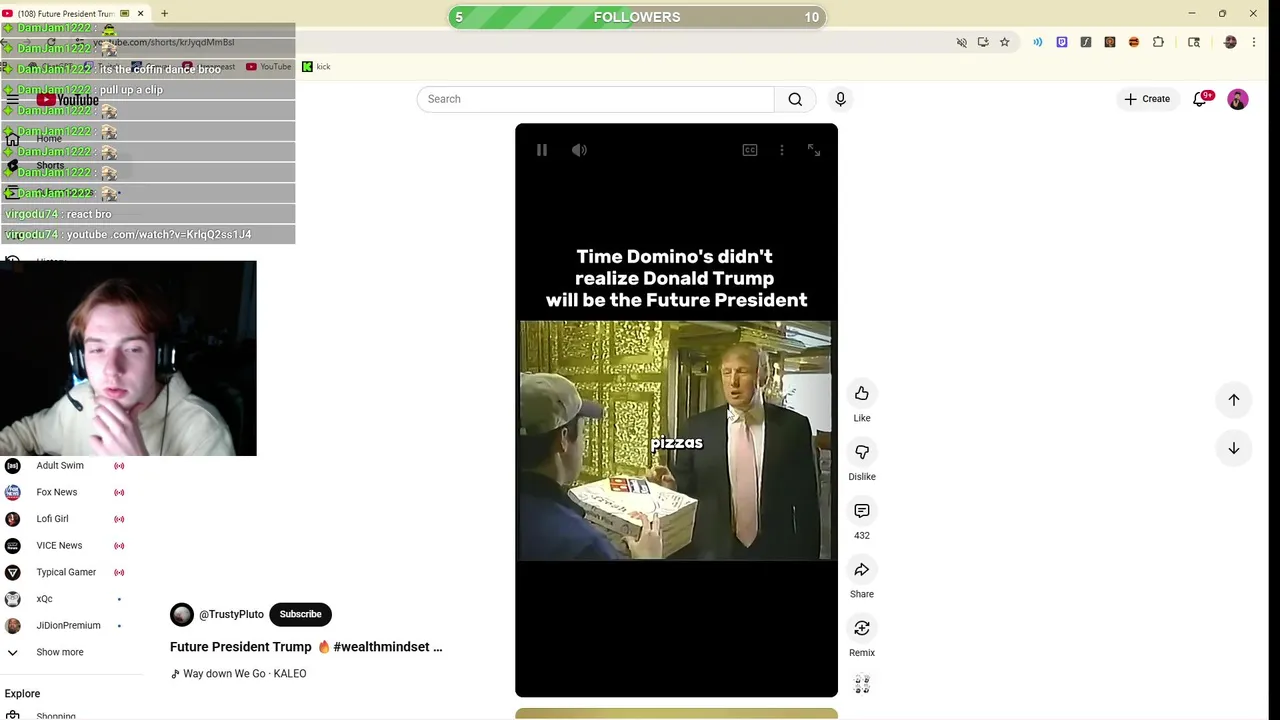Mute site via tab audio icon in address bar
This screenshot has height=720, width=1280.
click(962, 42)
